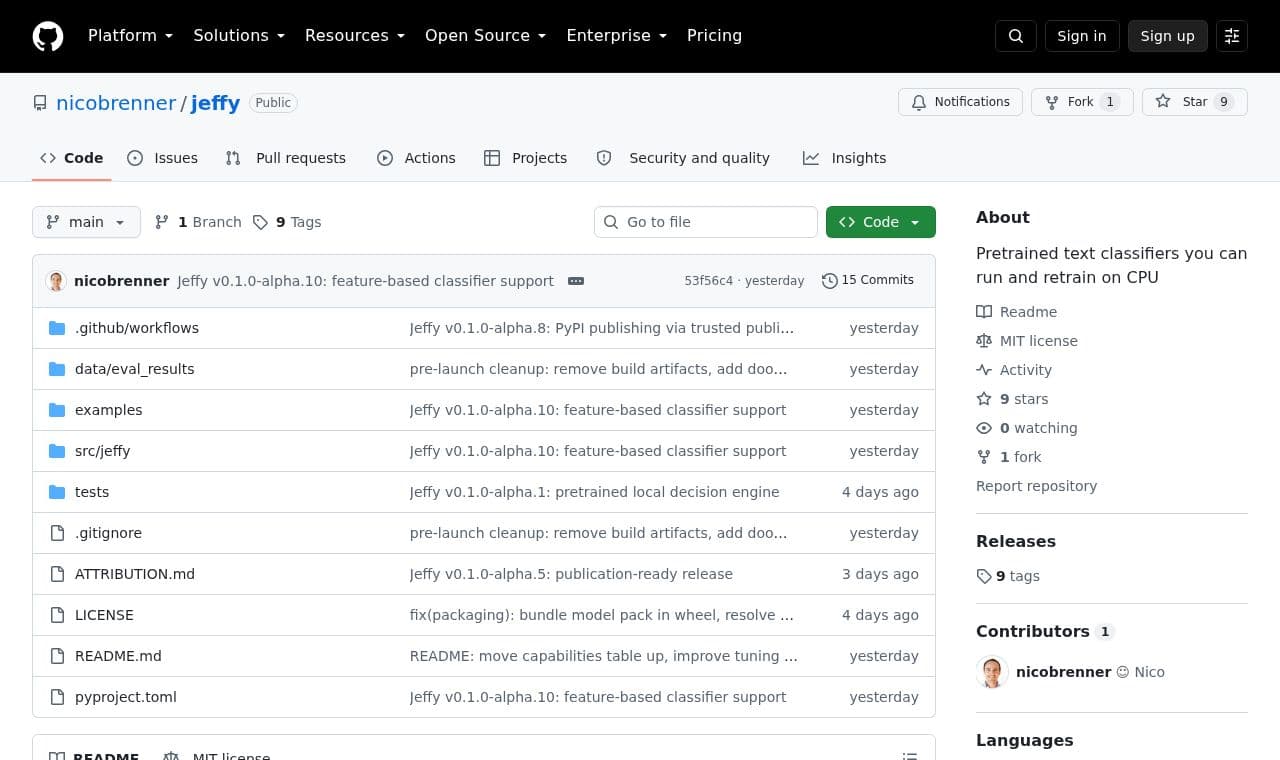Open the Projects tab
Viewport: 1280px width, 760px height.
526,158
